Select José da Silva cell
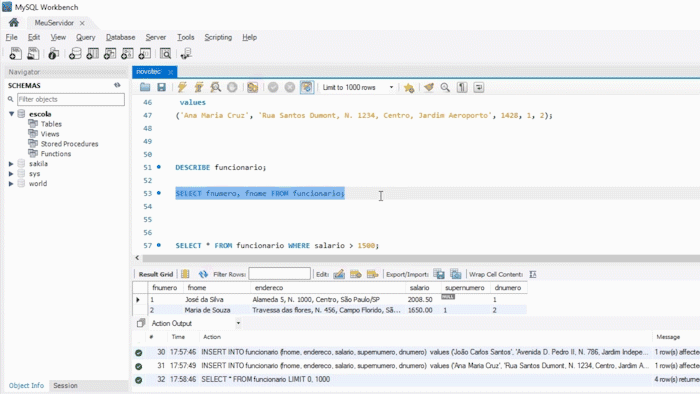 pyautogui.click(x=204, y=299)
